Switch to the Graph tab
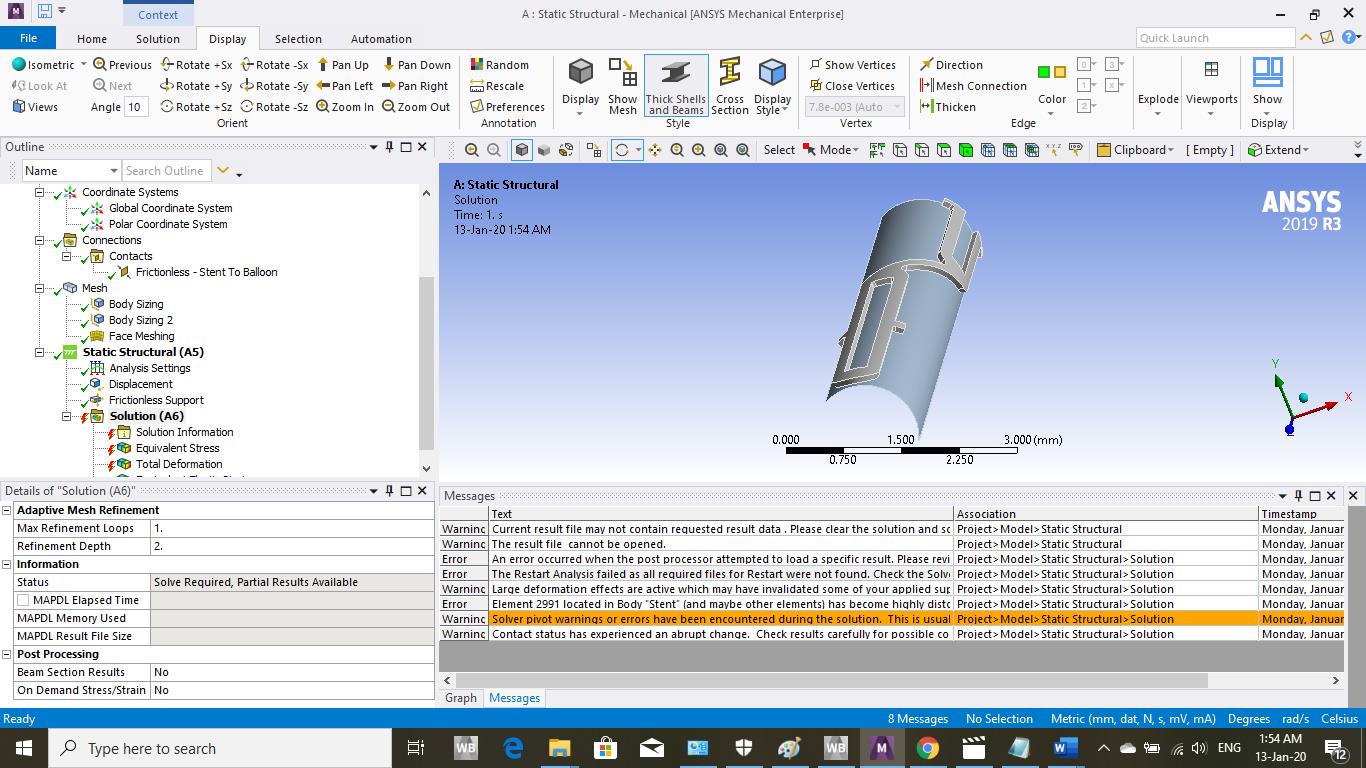 coord(460,698)
